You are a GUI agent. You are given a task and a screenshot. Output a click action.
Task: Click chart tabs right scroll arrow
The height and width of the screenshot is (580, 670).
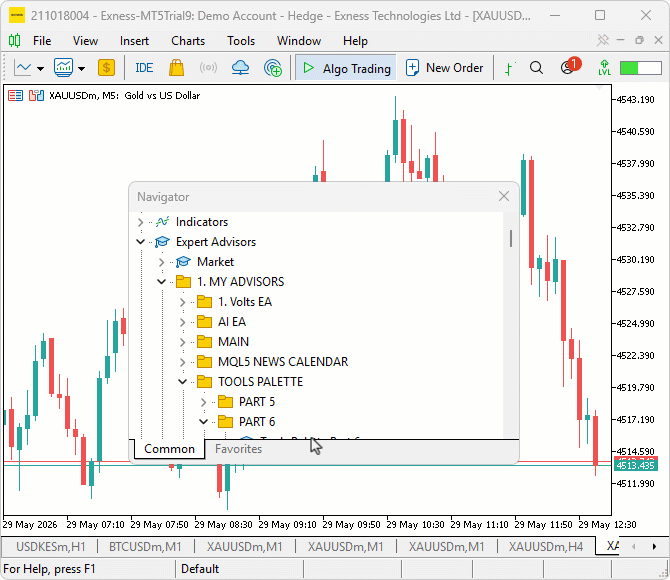(x=654, y=547)
